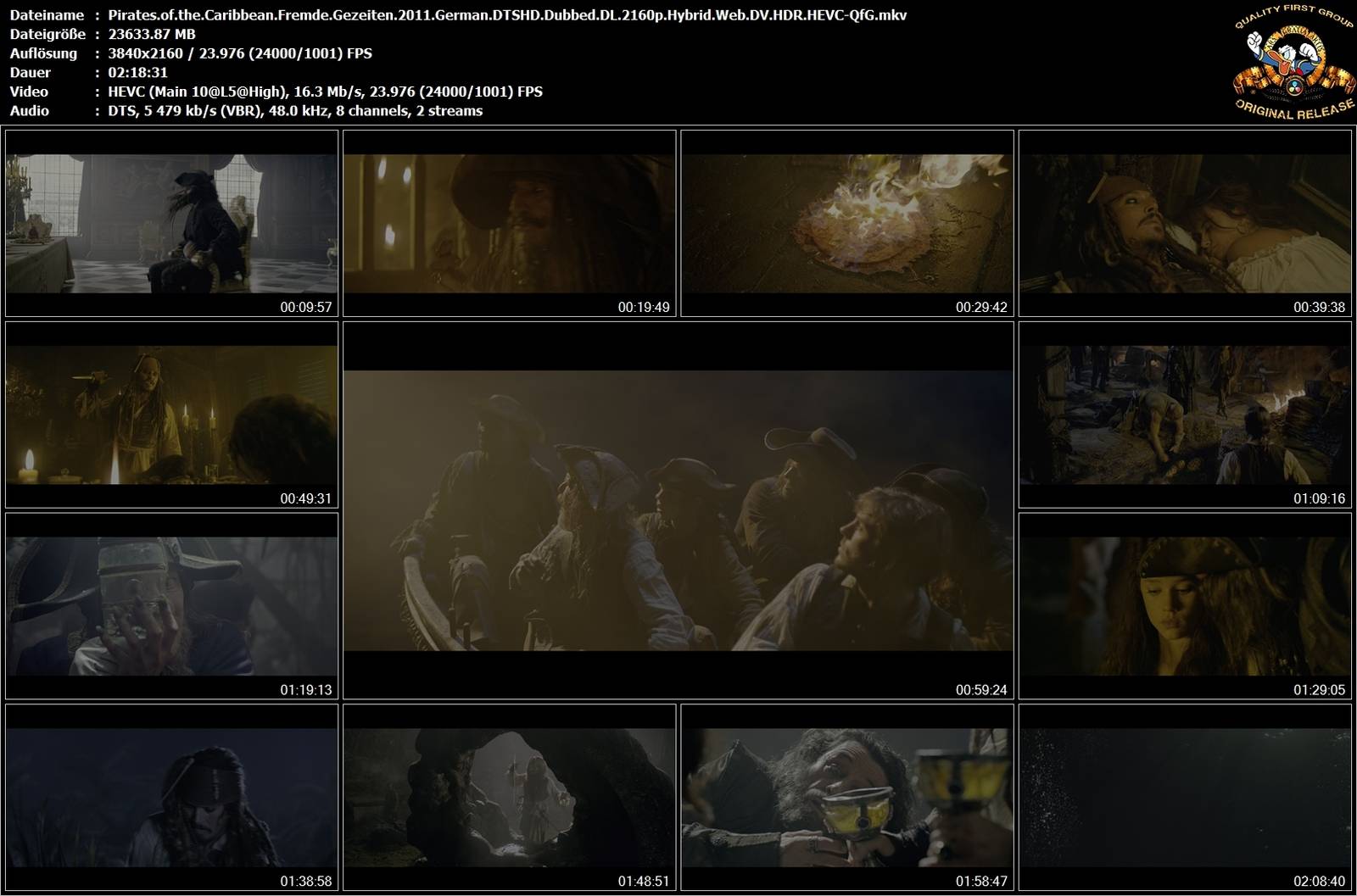Select the duration value 02:18:31

click(x=137, y=73)
